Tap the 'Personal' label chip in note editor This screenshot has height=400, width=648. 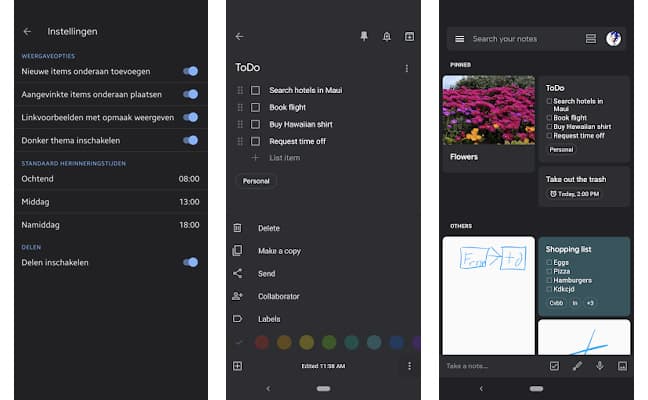[257, 182]
